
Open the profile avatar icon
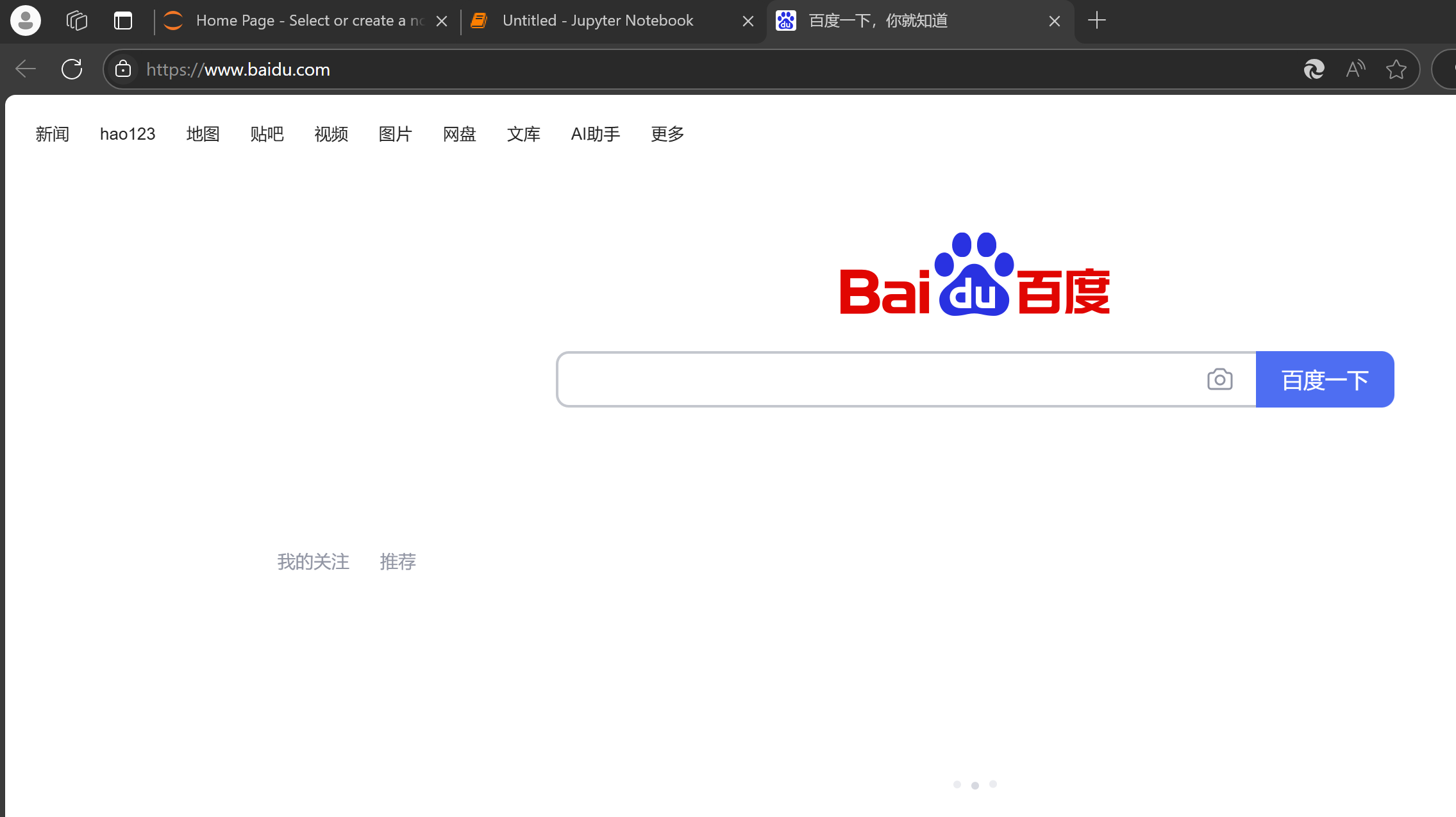tap(26, 21)
